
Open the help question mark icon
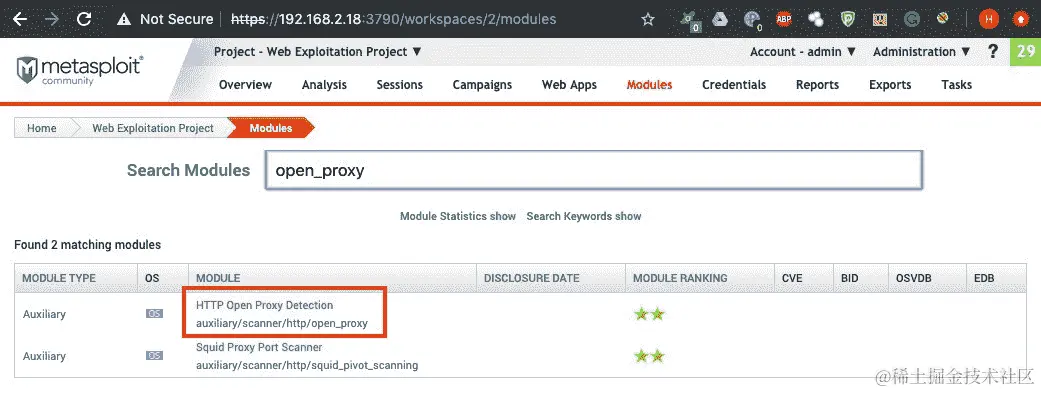[x=993, y=51]
